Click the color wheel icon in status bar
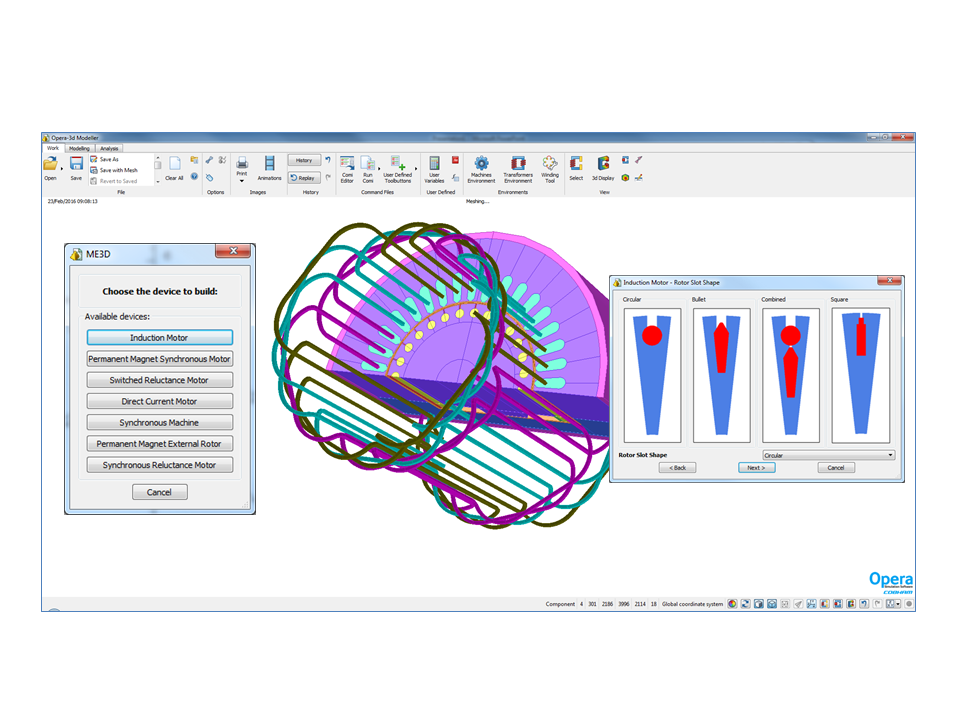This screenshot has height=720, width=960. point(732,604)
